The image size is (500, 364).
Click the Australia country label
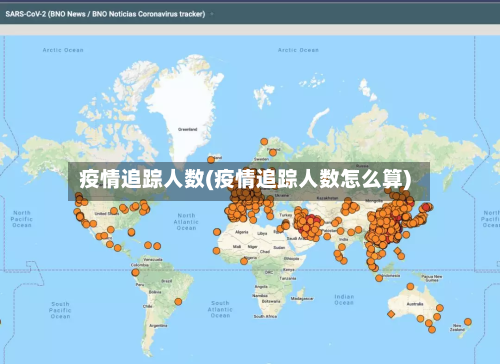pos(415,304)
